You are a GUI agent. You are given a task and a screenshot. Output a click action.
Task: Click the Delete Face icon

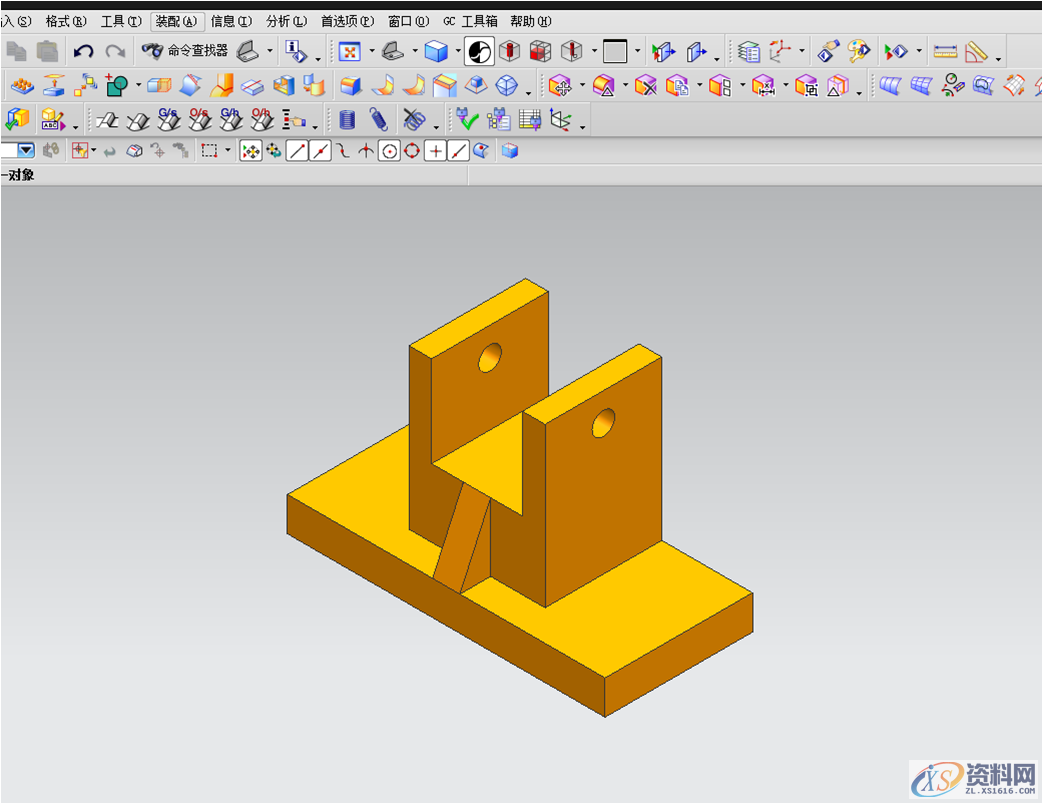[646, 87]
